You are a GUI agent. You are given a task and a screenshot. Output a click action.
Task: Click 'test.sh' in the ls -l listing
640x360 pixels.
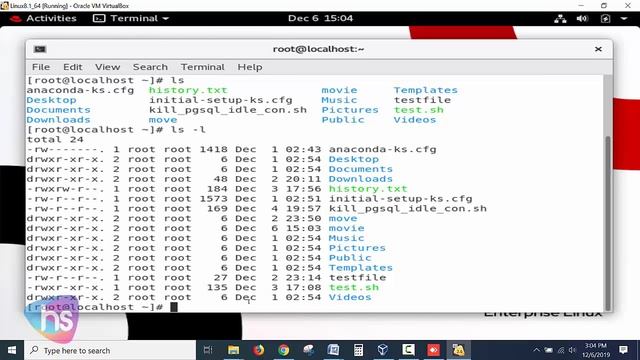pyautogui.click(x=354, y=287)
